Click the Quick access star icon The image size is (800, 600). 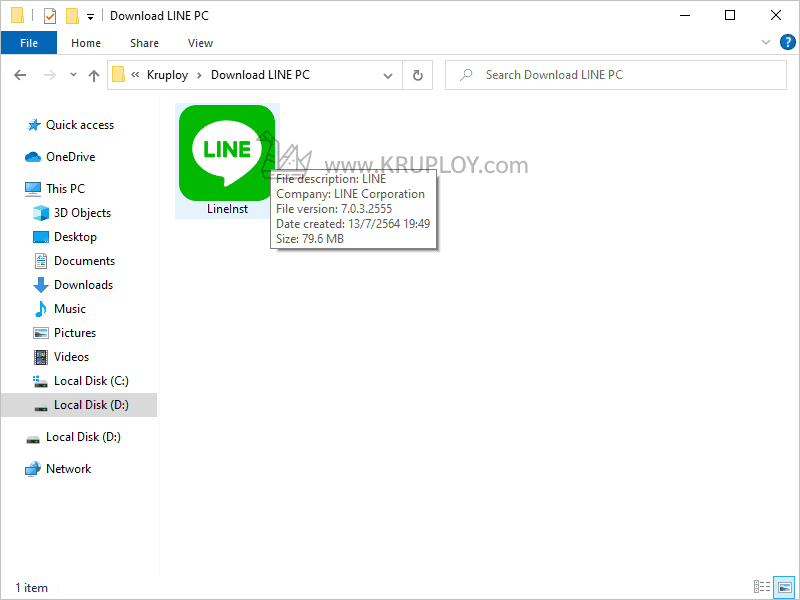34,125
